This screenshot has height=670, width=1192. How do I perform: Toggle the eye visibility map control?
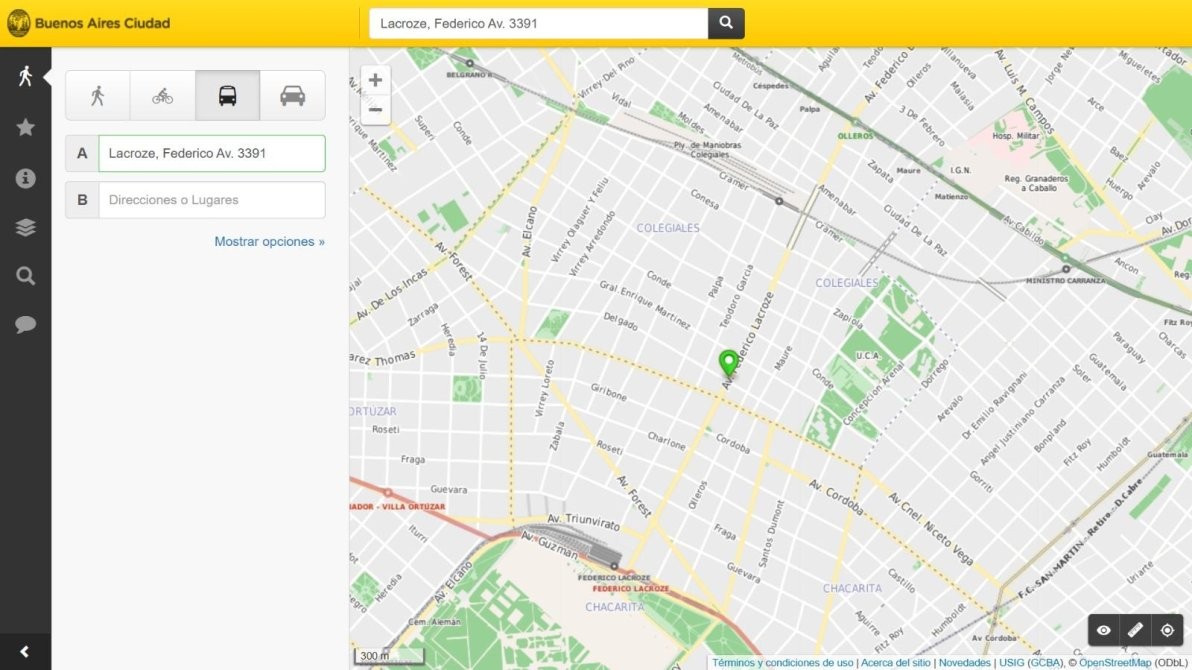[x=1103, y=630]
